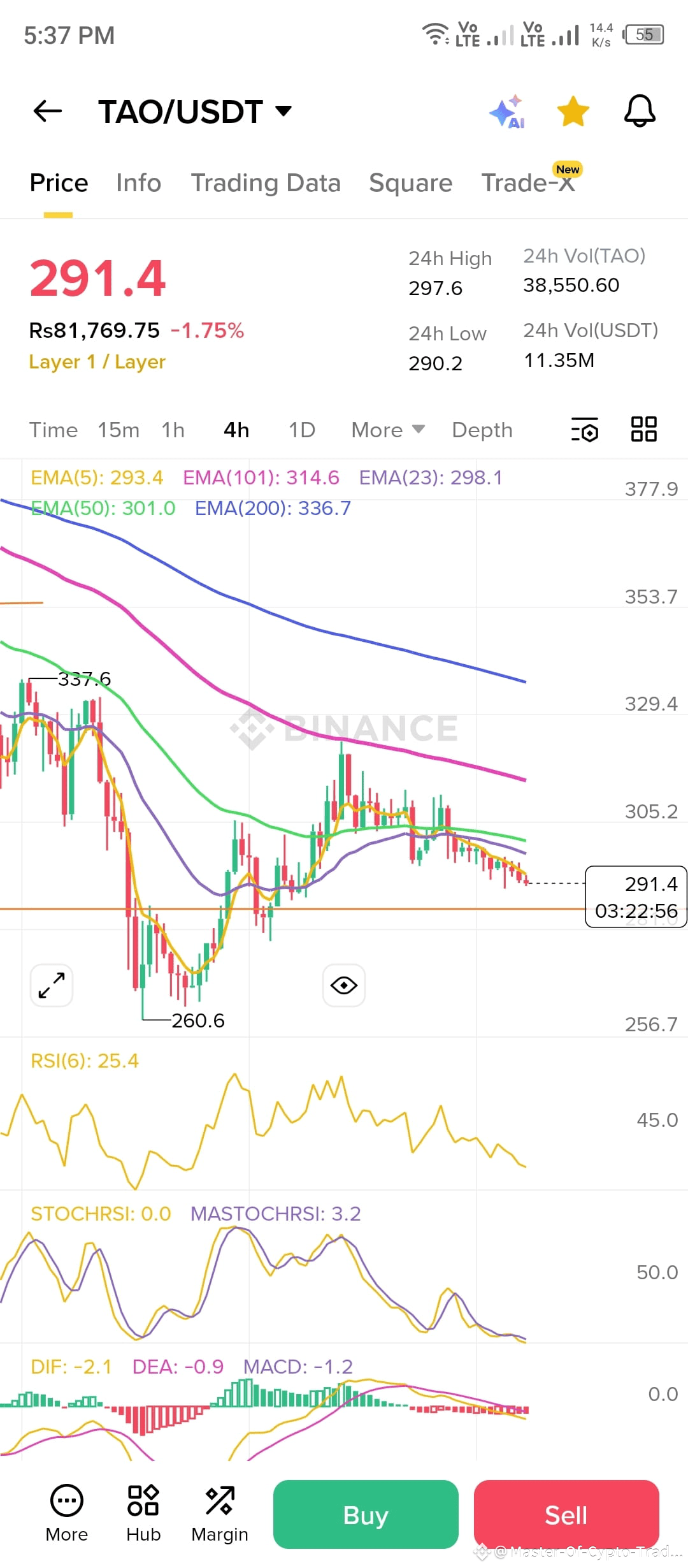Expand the More intervals dropdown
The height and width of the screenshot is (1568, 688).
click(388, 430)
